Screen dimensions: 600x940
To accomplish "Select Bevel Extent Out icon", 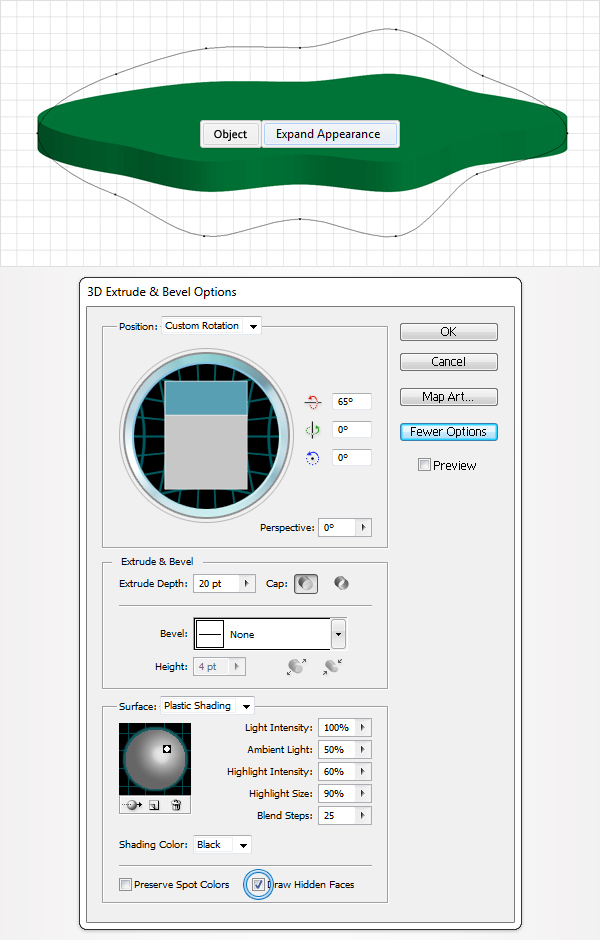I will point(296,667).
